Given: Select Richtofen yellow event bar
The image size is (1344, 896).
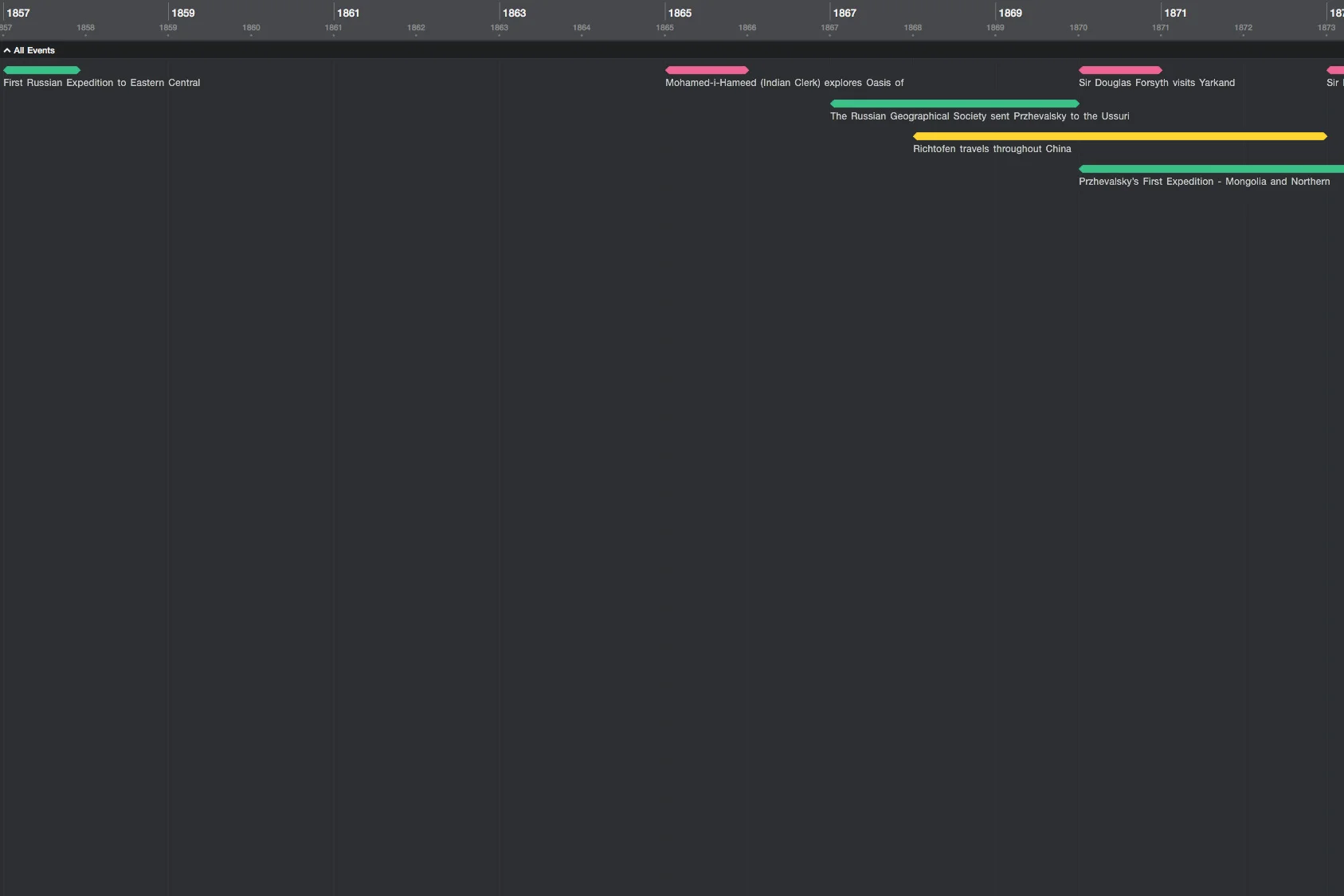Looking at the screenshot, I should pos(1120,136).
